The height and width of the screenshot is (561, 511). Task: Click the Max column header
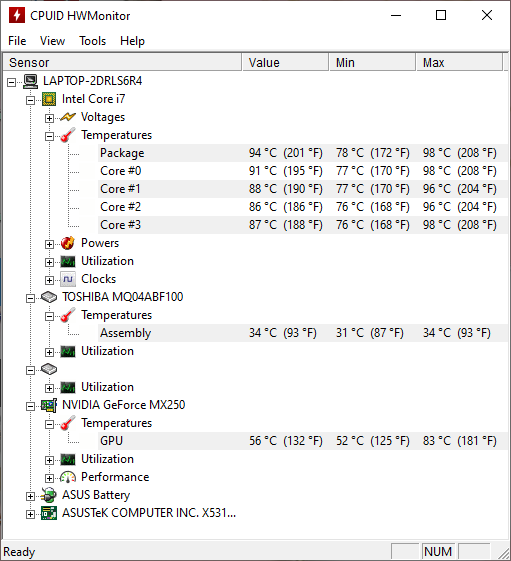coord(459,63)
